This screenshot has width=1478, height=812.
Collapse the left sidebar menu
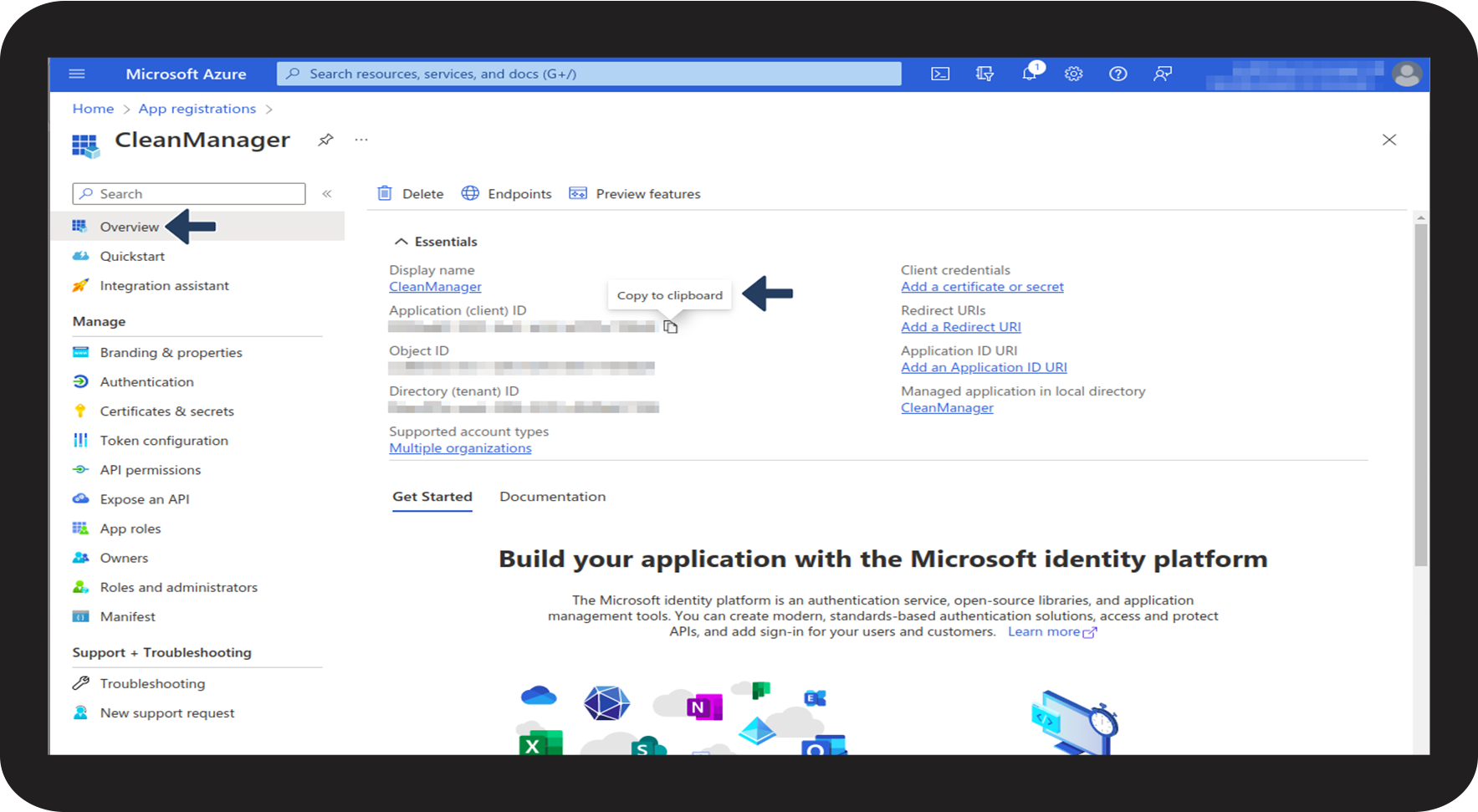tap(327, 194)
